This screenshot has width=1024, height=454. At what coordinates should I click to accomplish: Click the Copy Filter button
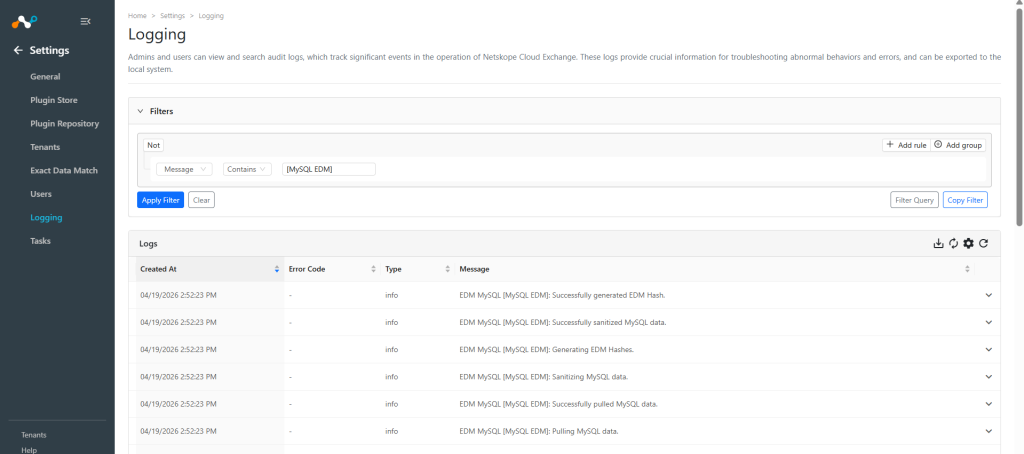pos(965,200)
